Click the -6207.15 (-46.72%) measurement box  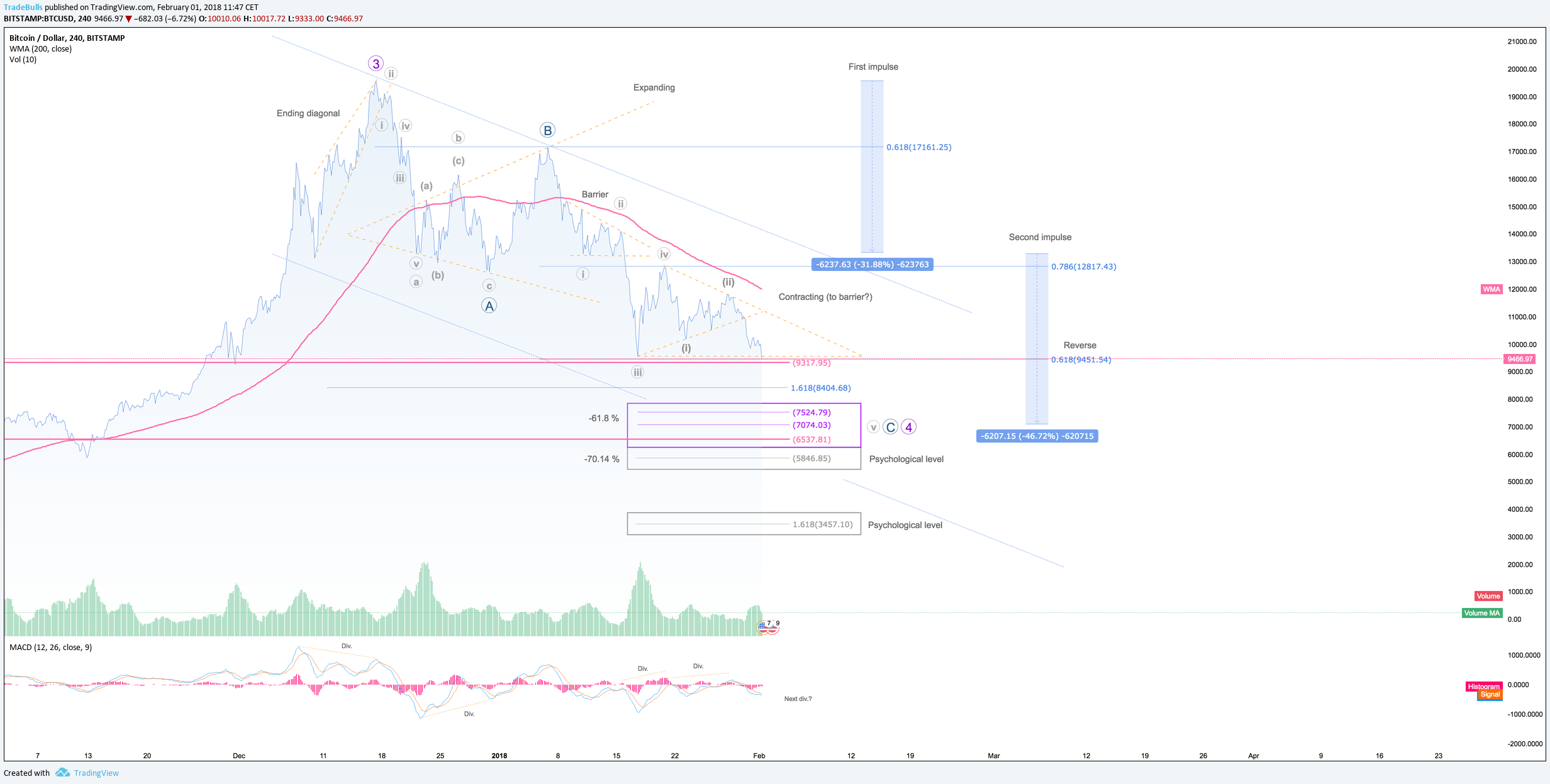[1037, 436]
